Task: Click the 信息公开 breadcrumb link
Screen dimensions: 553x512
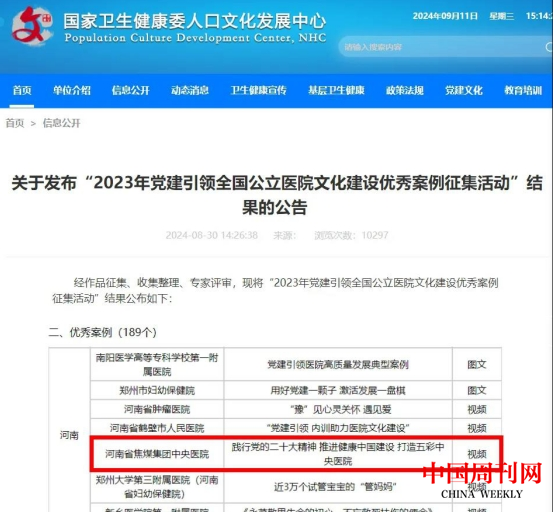Action: pos(62,123)
